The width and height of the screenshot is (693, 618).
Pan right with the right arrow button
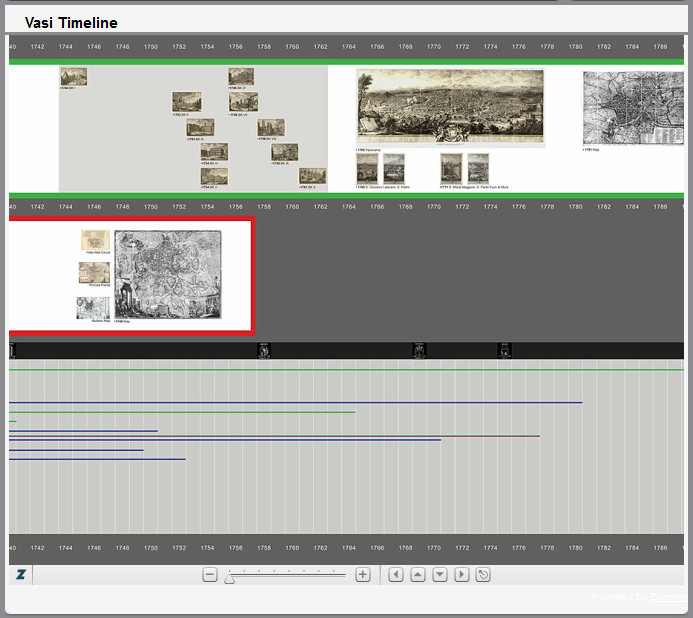462,575
